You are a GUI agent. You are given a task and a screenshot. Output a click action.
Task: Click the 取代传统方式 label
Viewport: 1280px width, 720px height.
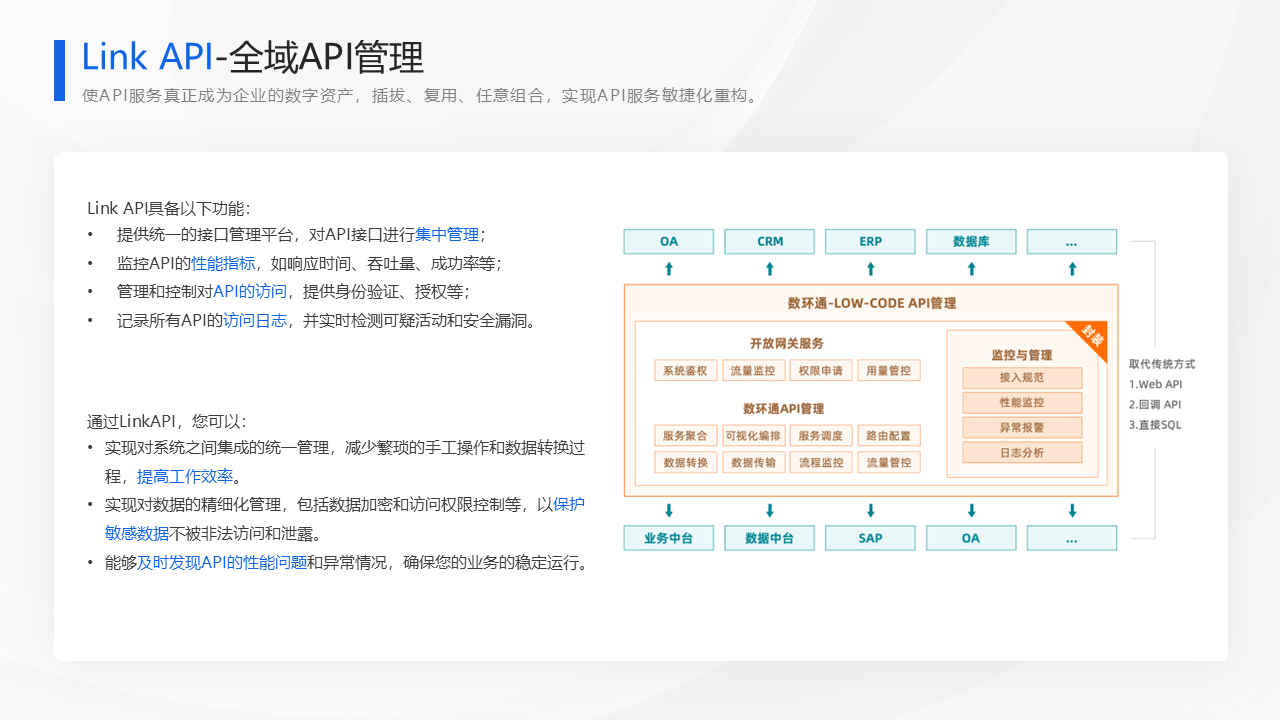(x=1162, y=364)
